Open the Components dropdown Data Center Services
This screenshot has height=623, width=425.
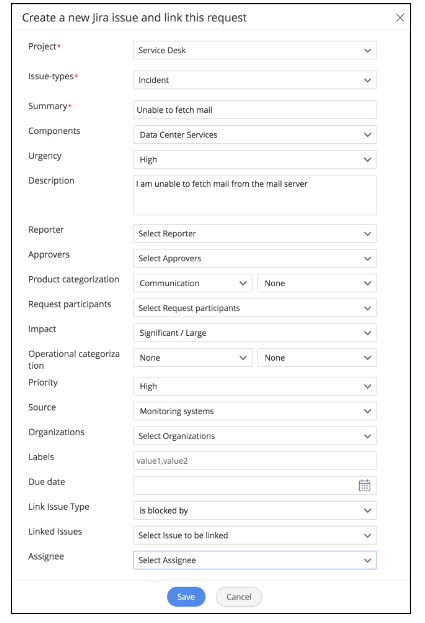255,135
